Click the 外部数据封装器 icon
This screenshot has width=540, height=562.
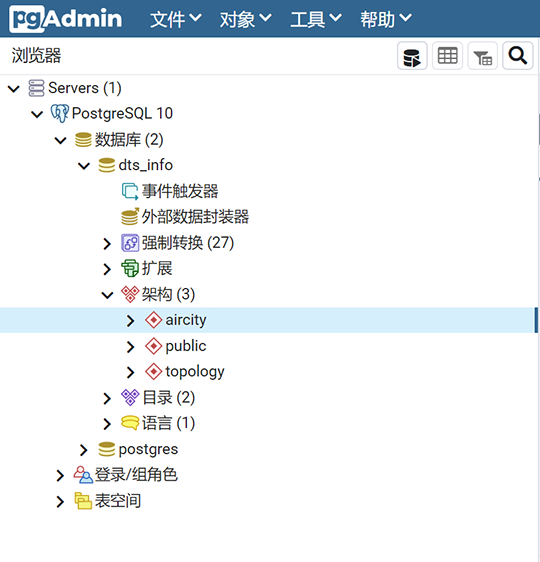click(130, 216)
